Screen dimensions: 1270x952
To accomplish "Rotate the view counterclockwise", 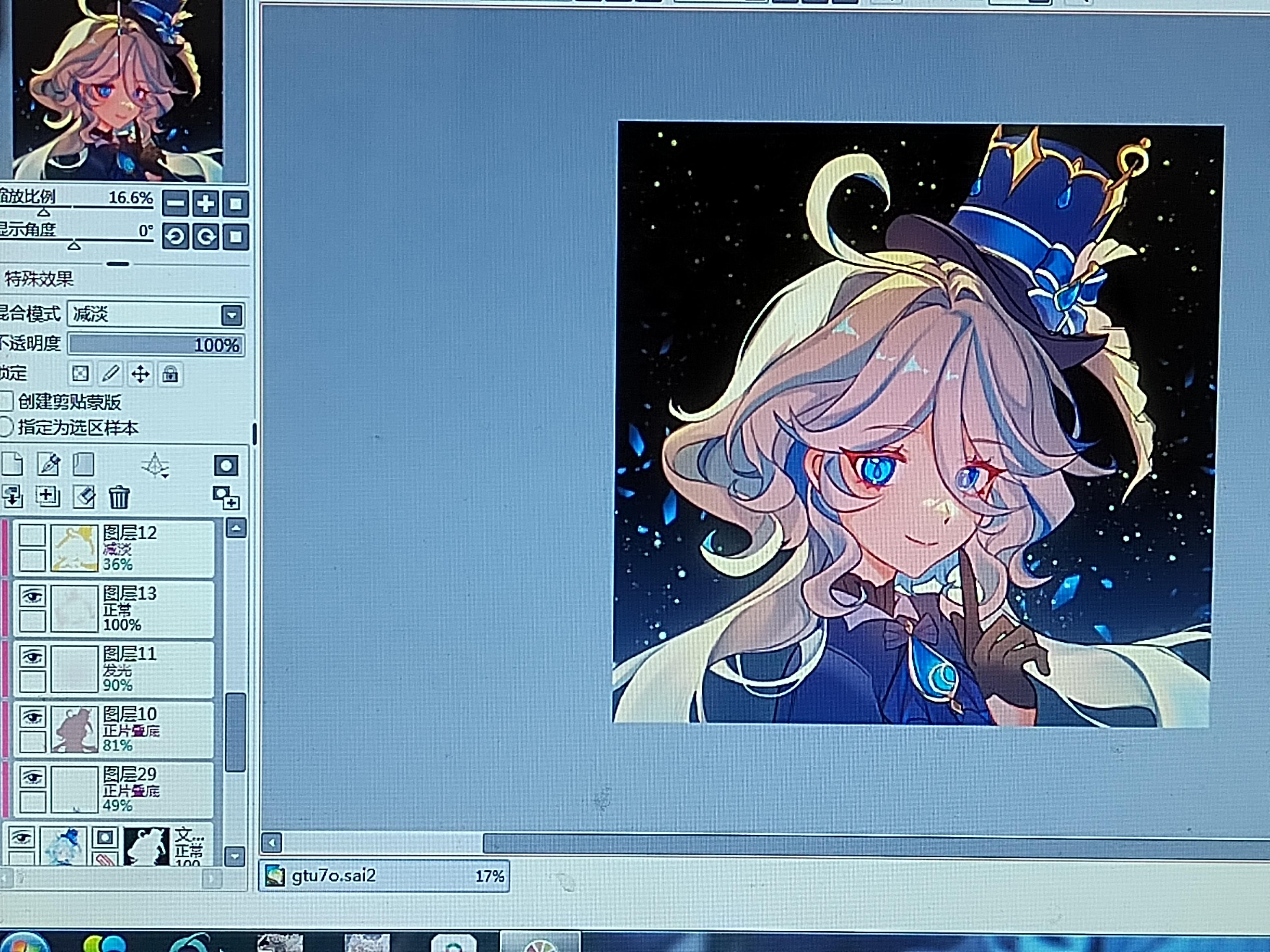I will (x=176, y=236).
